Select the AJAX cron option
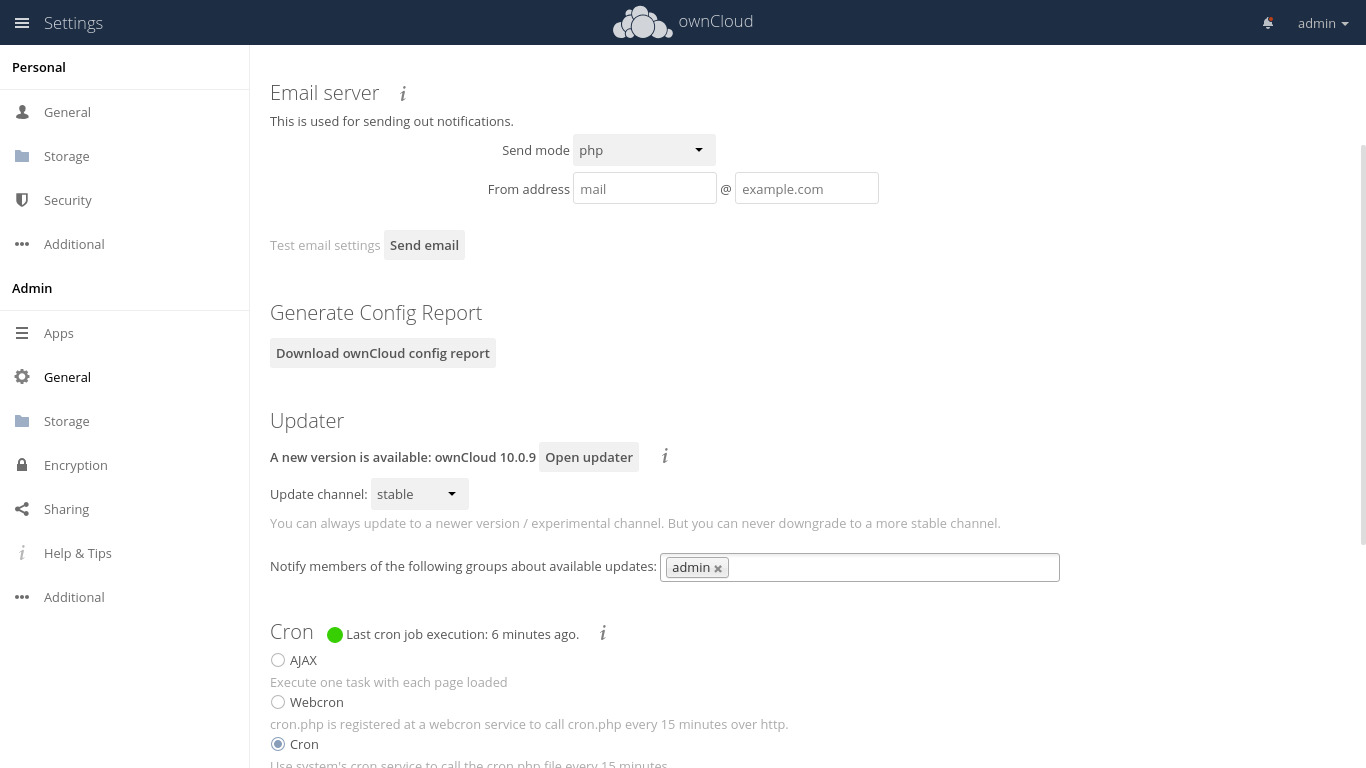The image size is (1366, 768). pos(278,660)
